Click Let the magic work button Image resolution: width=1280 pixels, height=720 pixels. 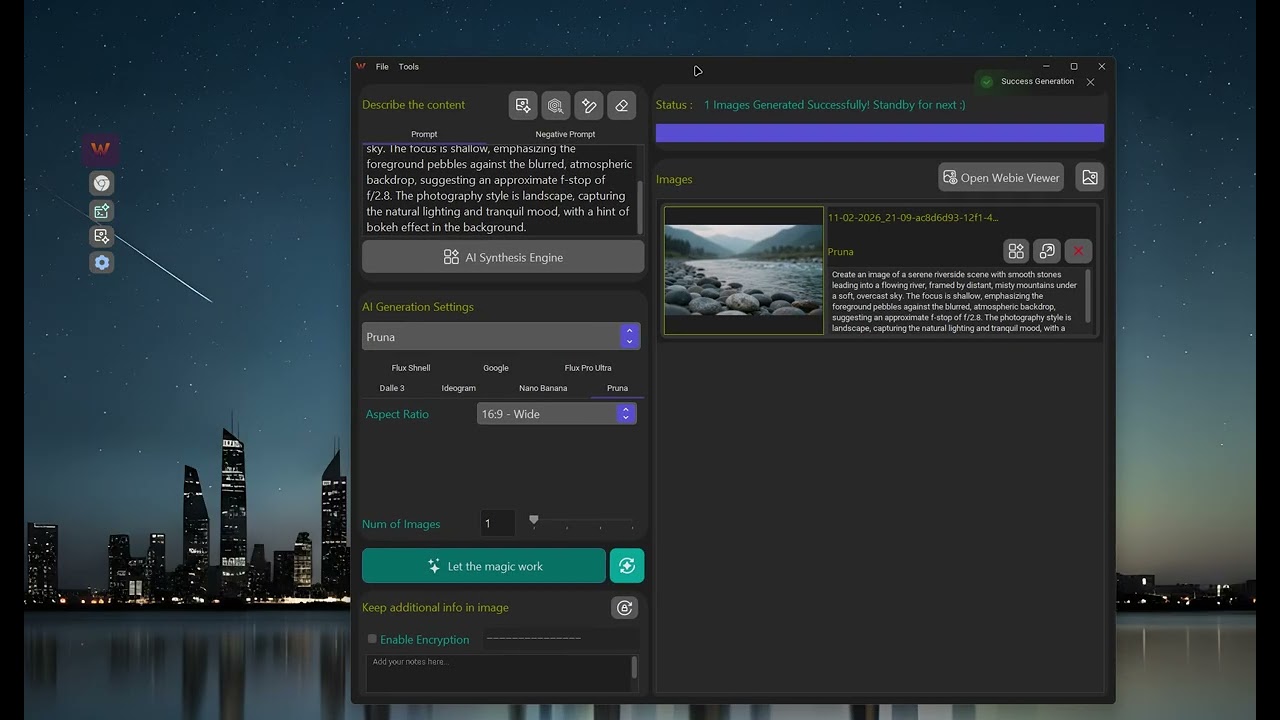click(484, 566)
